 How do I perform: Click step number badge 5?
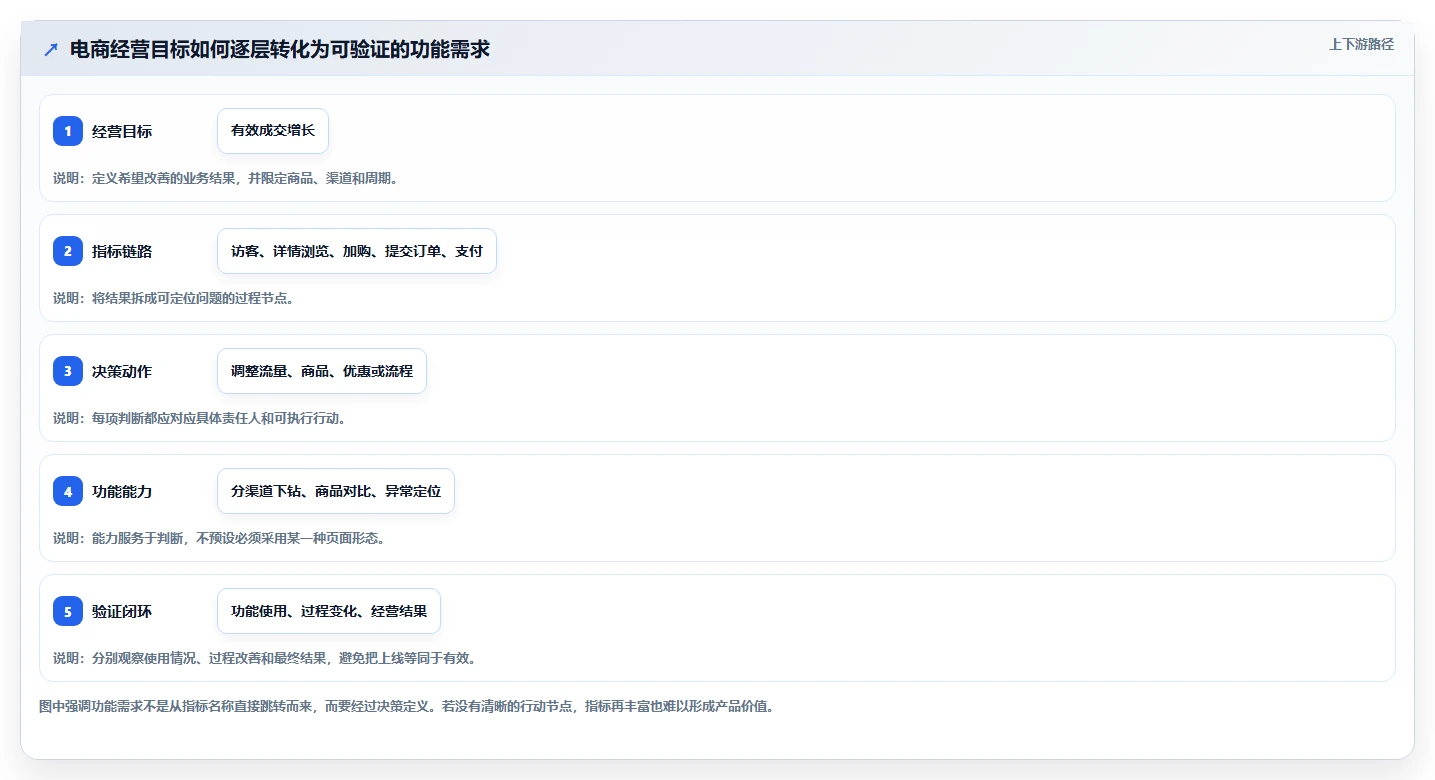click(68, 611)
